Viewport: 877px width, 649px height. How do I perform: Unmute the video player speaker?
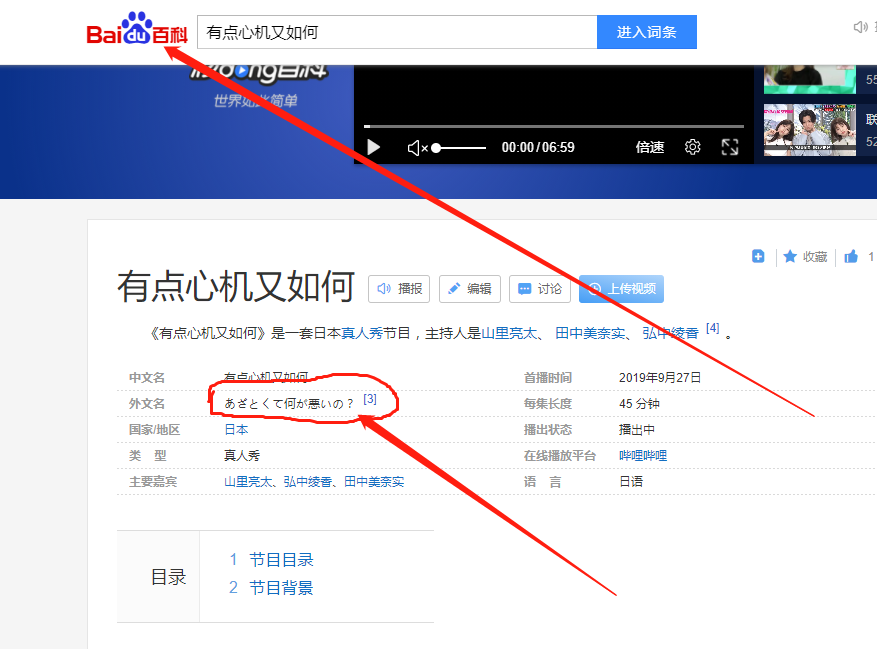coord(416,147)
